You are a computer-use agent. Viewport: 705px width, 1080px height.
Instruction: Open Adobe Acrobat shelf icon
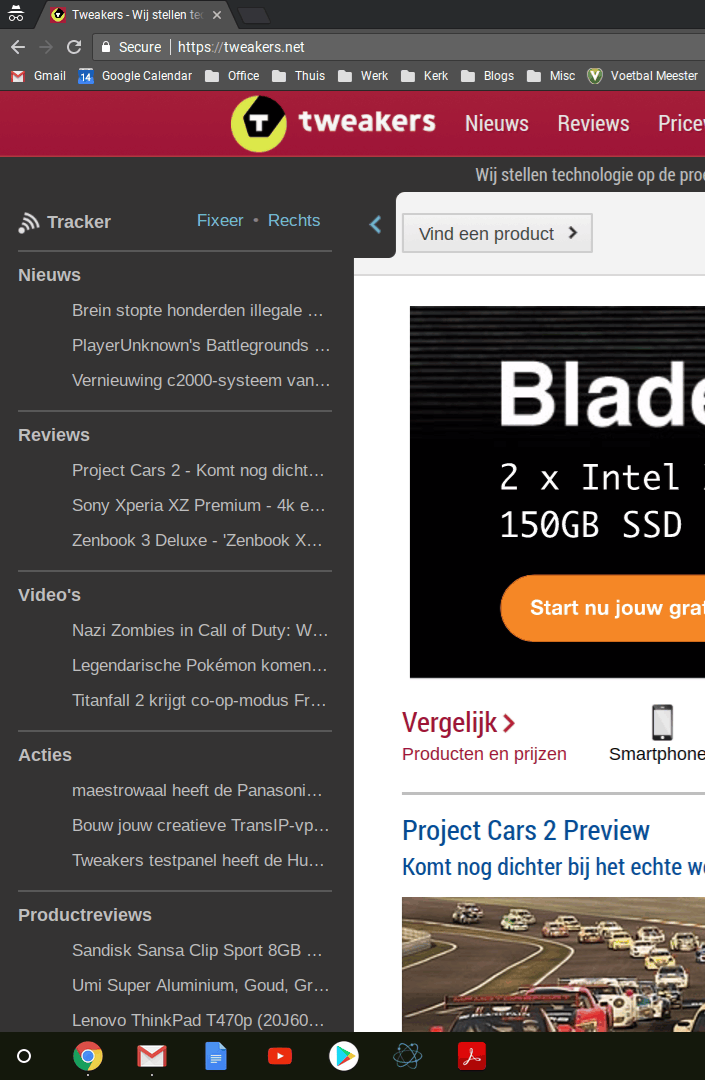[x=471, y=1056]
